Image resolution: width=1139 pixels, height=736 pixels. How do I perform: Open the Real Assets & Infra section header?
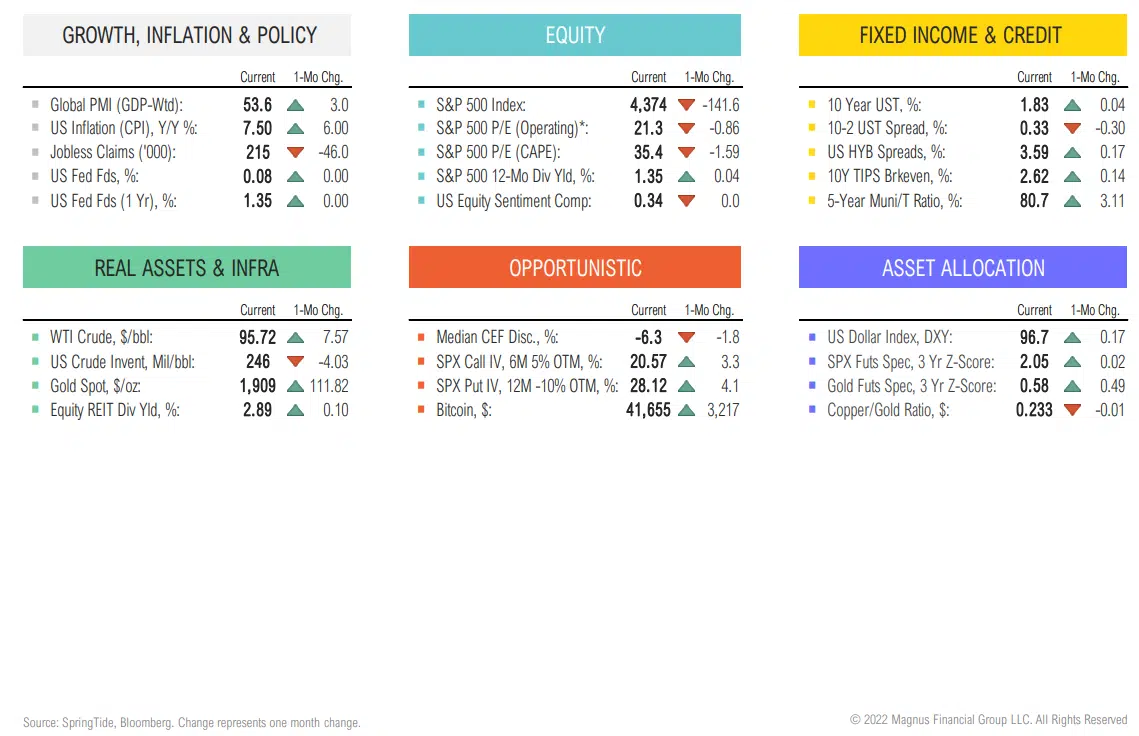pos(187,268)
